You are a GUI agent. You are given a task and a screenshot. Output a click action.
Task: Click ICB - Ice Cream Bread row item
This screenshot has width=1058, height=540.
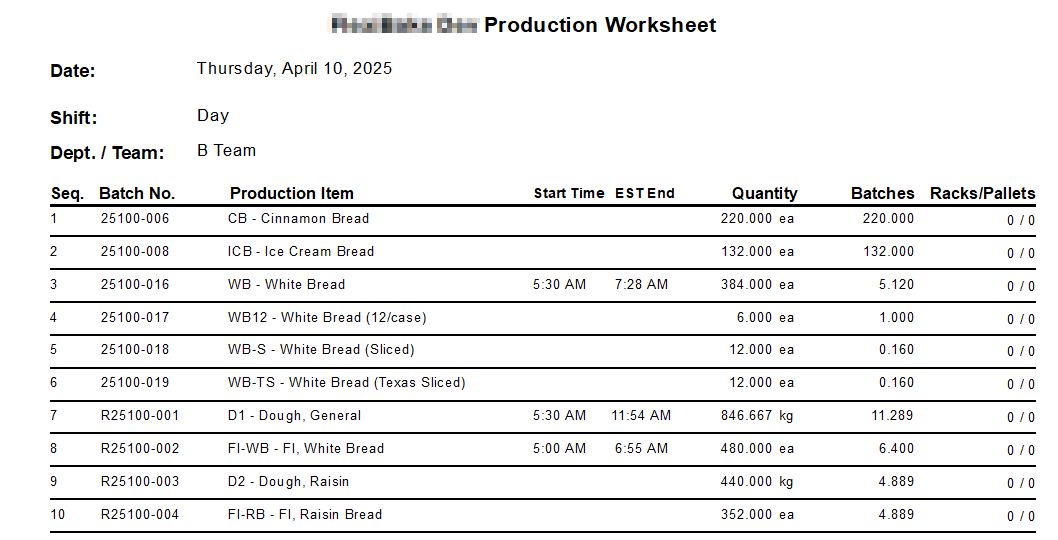point(301,252)
